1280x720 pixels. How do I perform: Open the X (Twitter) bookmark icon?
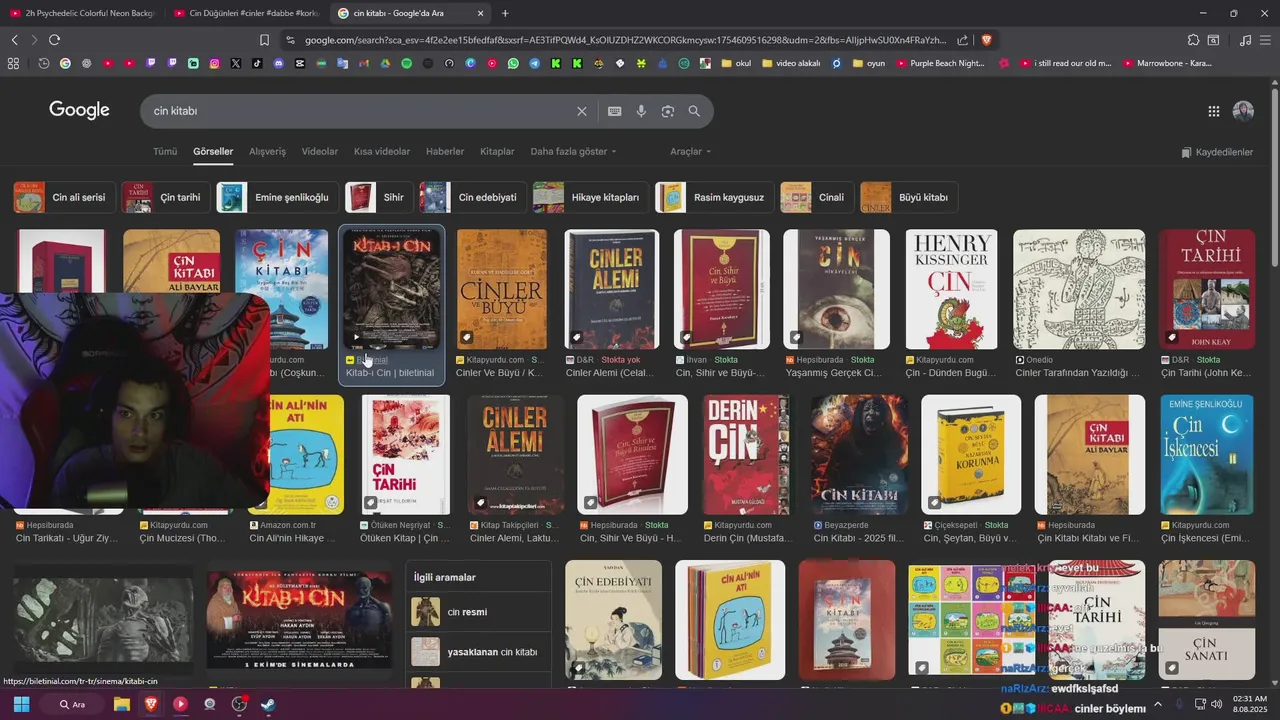pos(235,63)
